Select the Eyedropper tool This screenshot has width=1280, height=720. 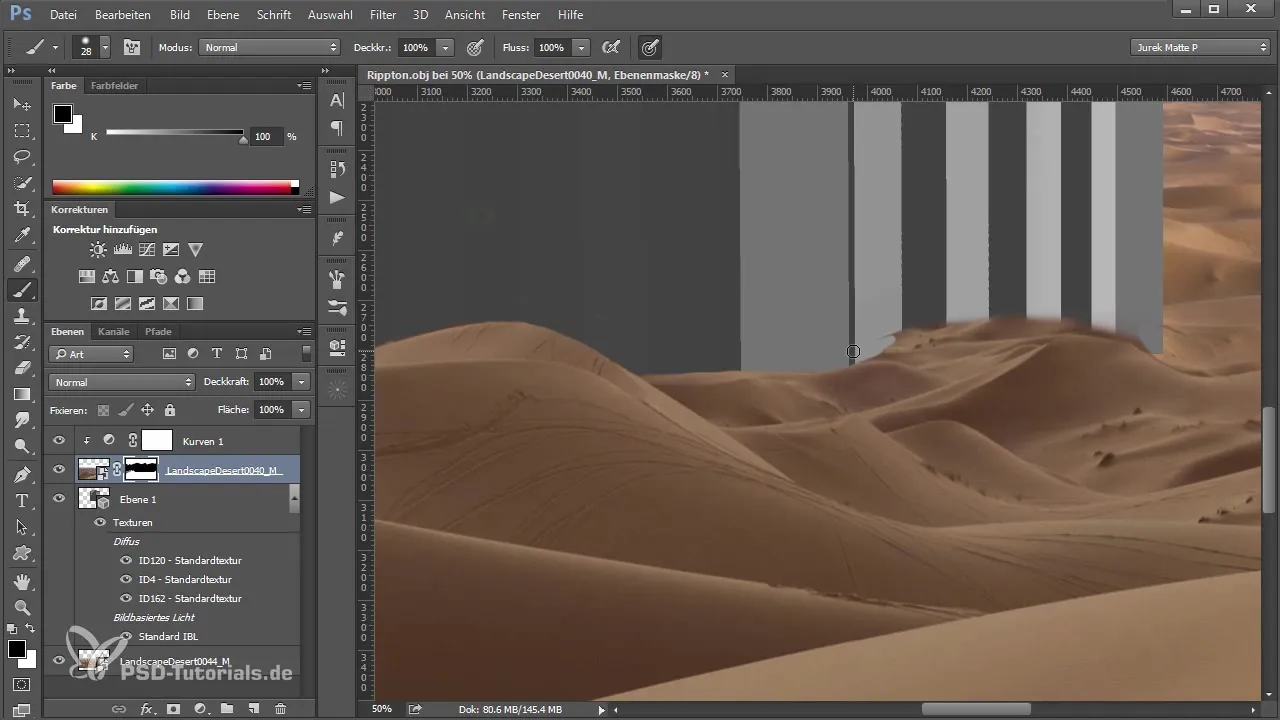click(x=22, y=236)
